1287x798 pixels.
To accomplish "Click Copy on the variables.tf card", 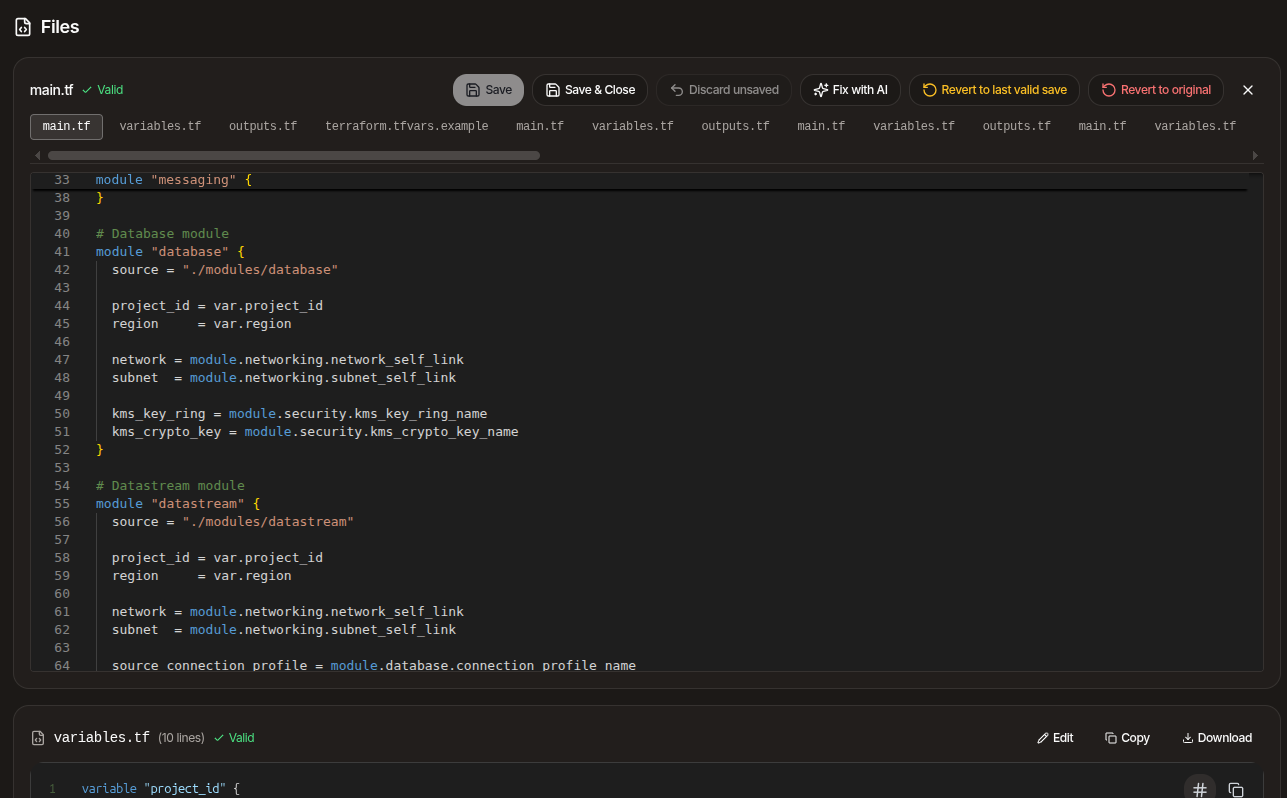I will pyautogui.click(x=1127, y=738).
